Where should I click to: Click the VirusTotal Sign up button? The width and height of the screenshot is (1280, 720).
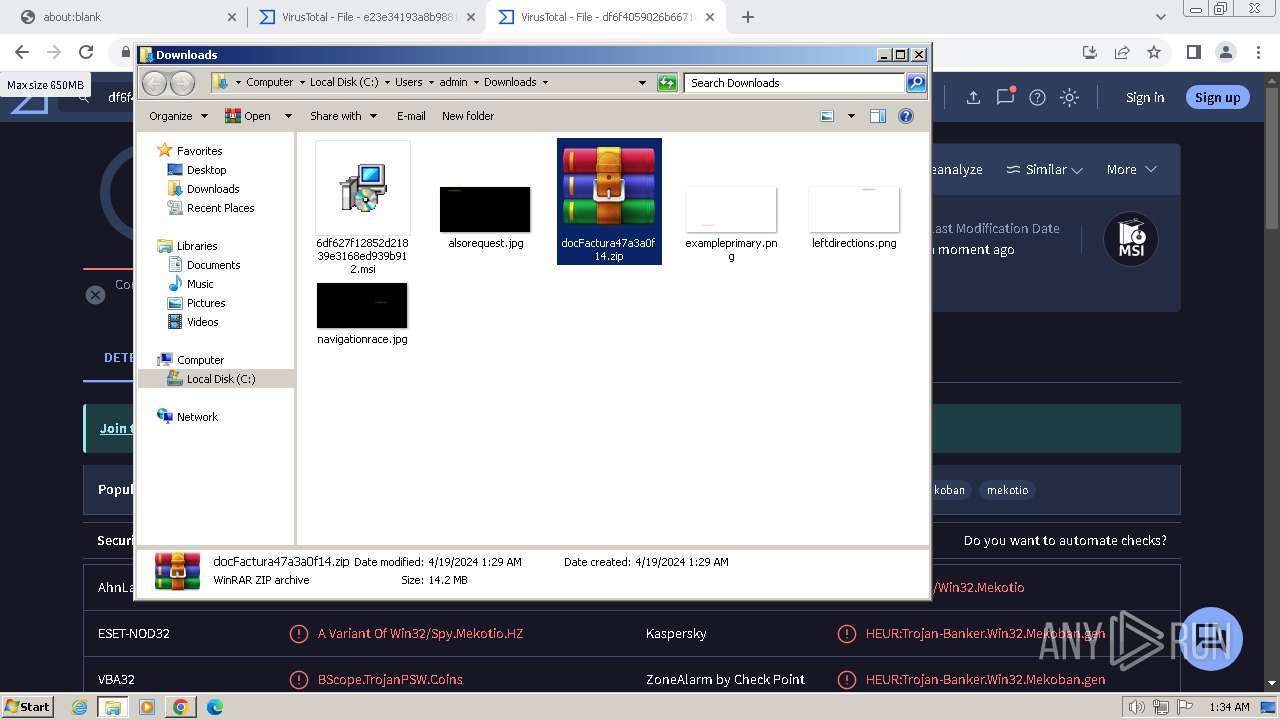[x=1217, y=97]
